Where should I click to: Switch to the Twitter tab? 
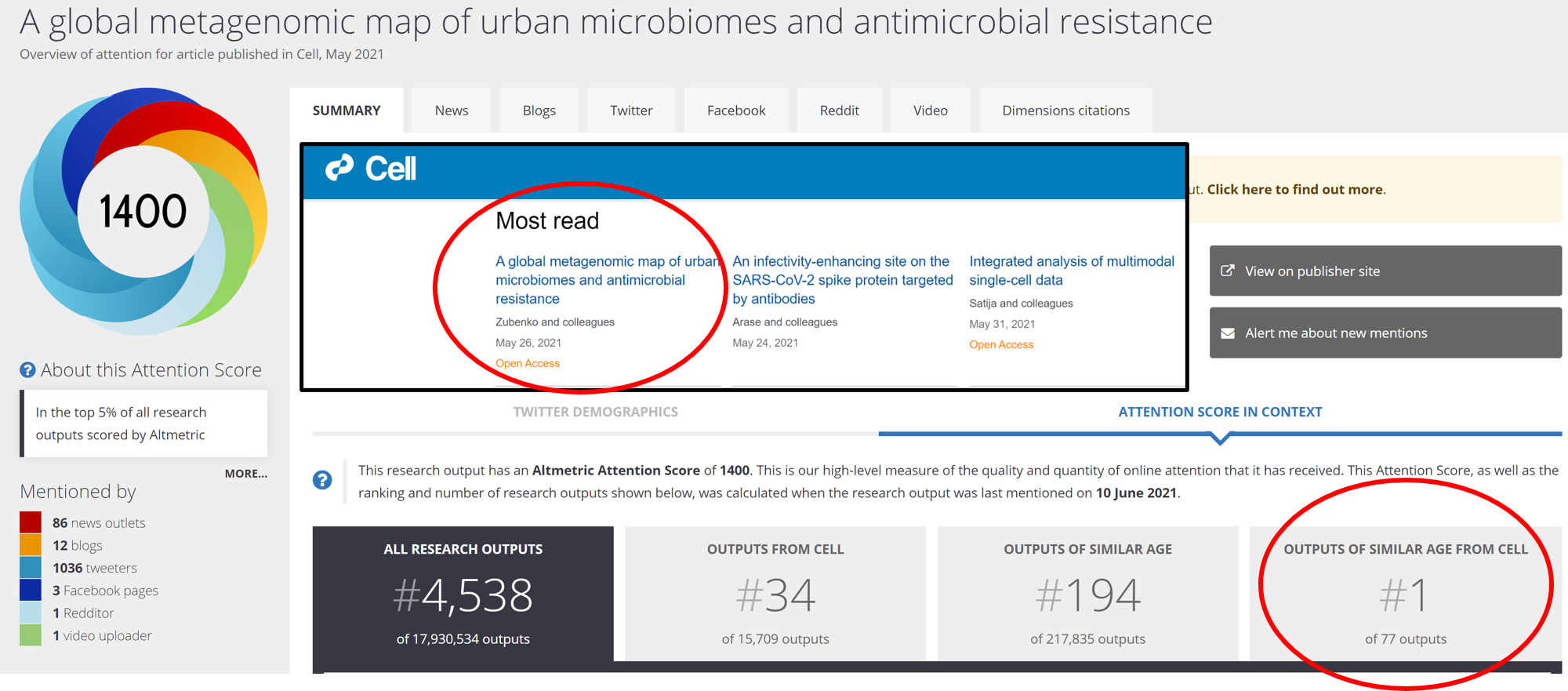click(631, 111)
